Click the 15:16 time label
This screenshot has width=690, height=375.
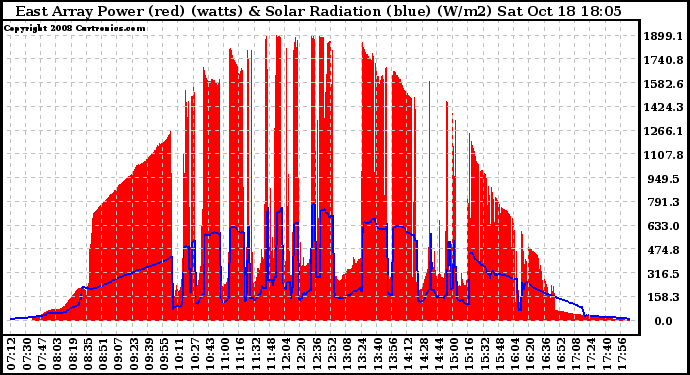click(x=470, y=353)
